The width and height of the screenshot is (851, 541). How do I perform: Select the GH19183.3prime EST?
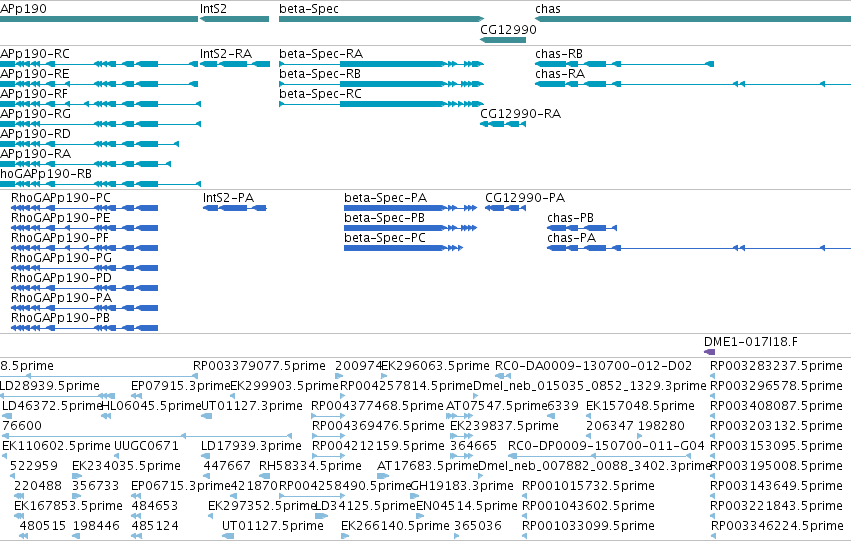(462, 486)
